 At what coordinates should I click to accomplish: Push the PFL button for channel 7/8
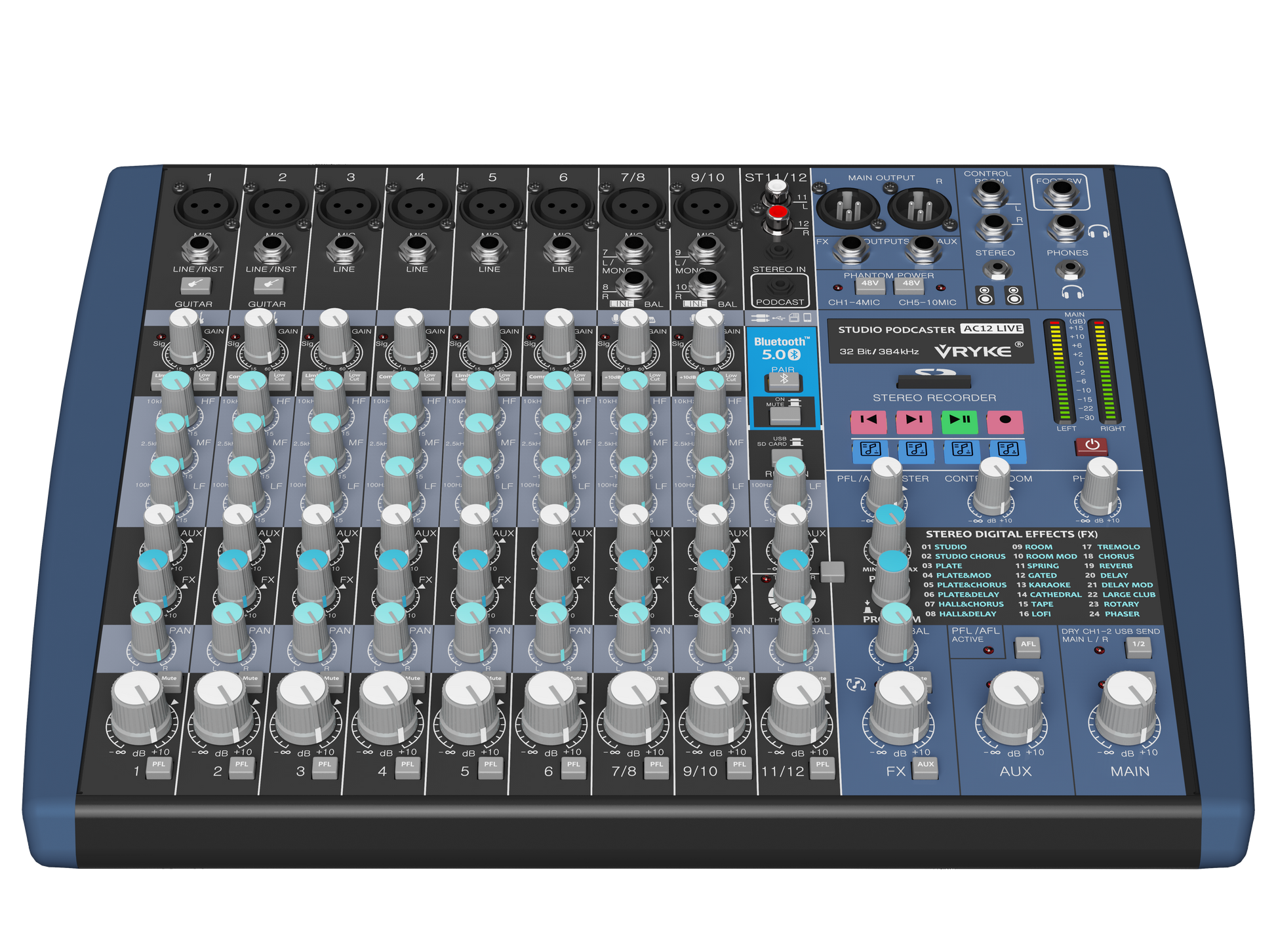pyautogui.click(x=656, y=768)
